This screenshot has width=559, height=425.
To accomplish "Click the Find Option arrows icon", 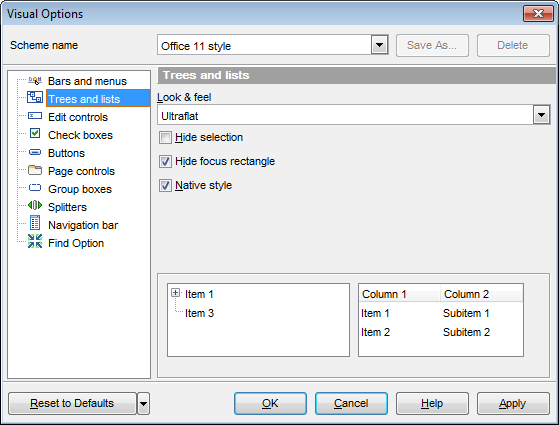I will [x=35, y=241].
